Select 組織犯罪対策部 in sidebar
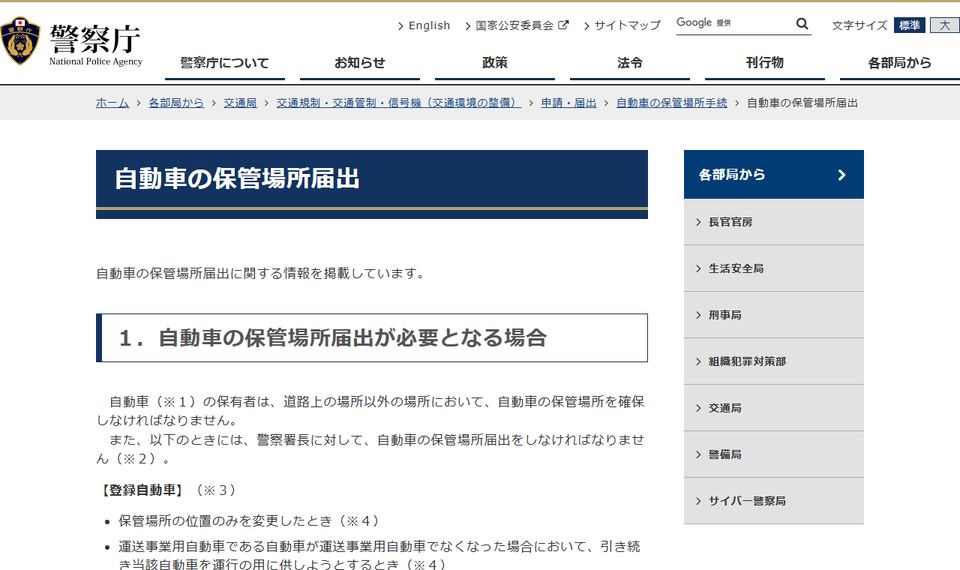Screen dimensions: 960x570 coord(774,362)
